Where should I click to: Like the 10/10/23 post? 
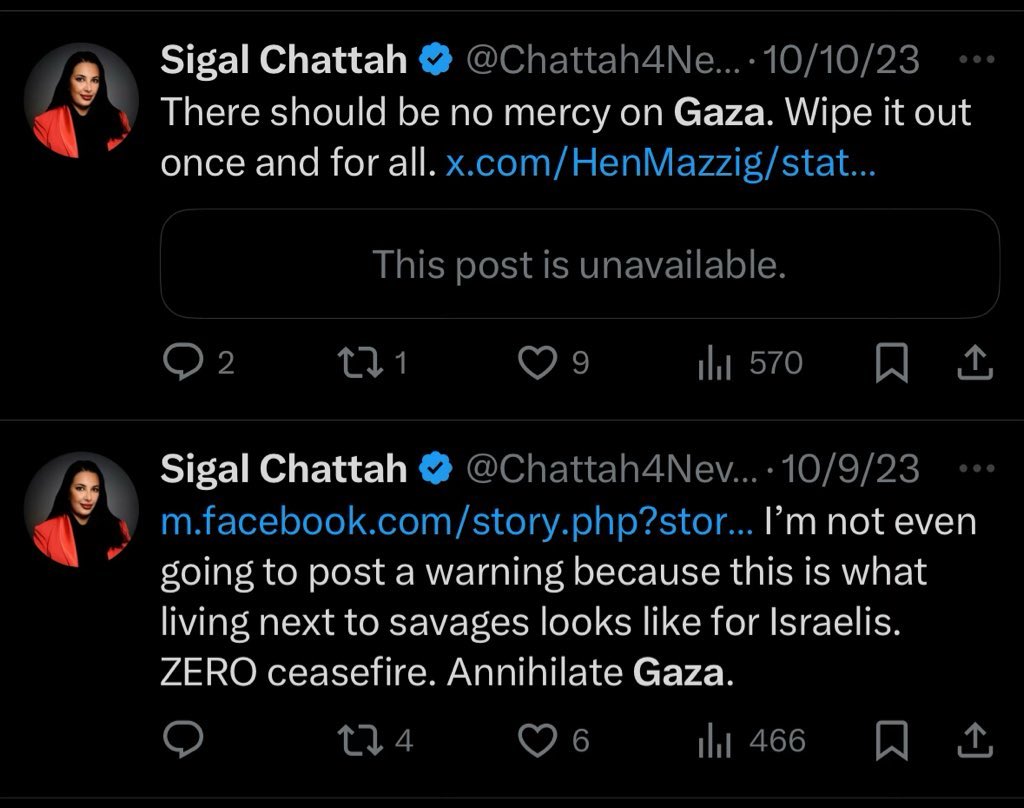(539, 363)
